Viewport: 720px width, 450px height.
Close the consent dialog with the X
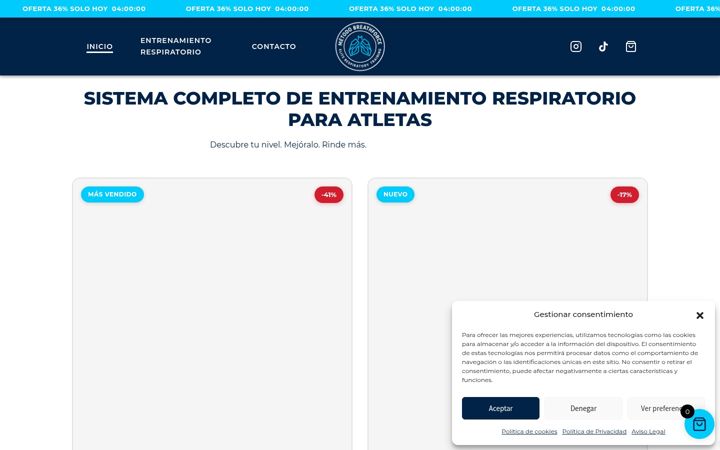click(700, 315)
